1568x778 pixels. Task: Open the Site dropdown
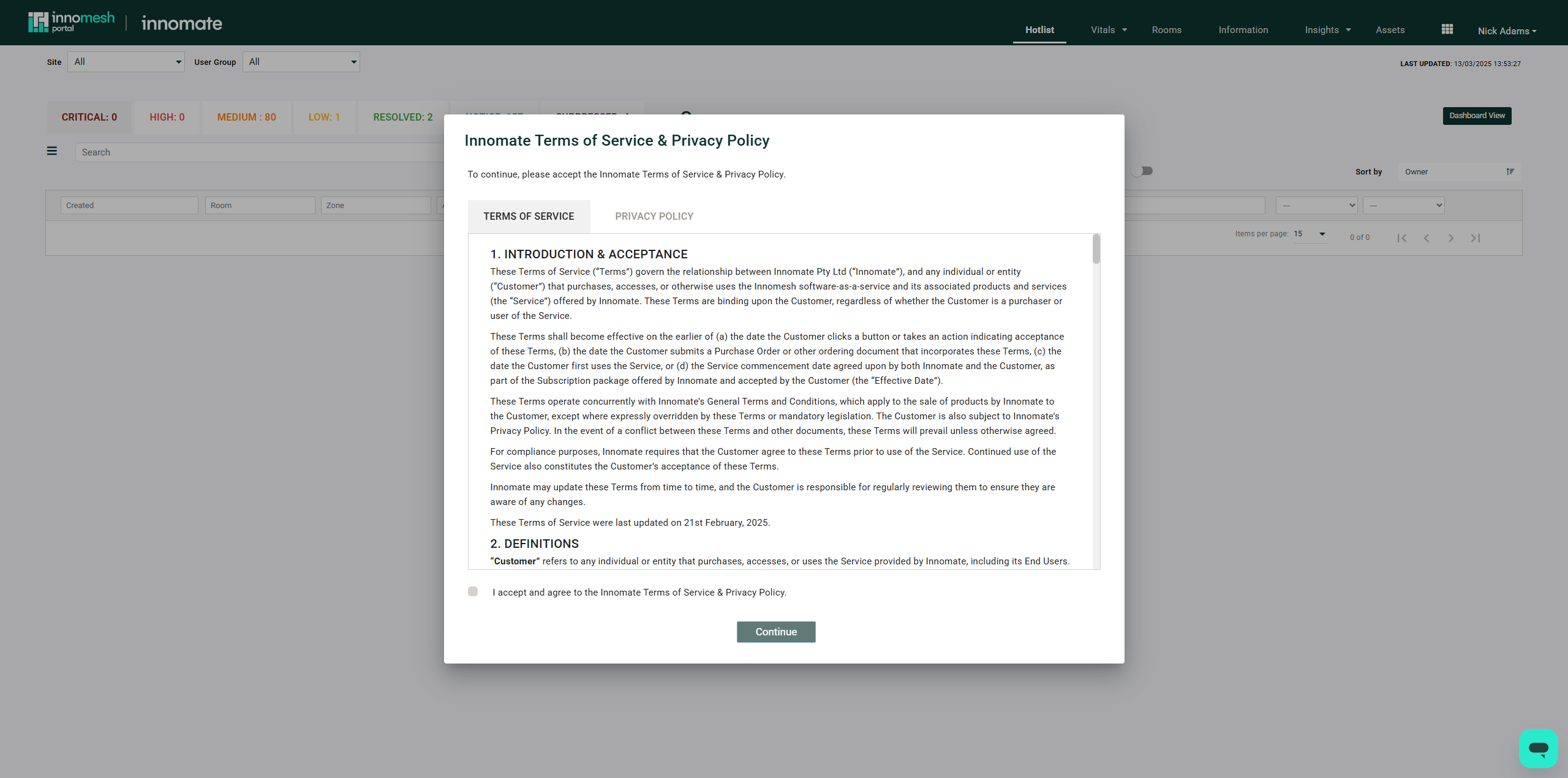[126, 62]
